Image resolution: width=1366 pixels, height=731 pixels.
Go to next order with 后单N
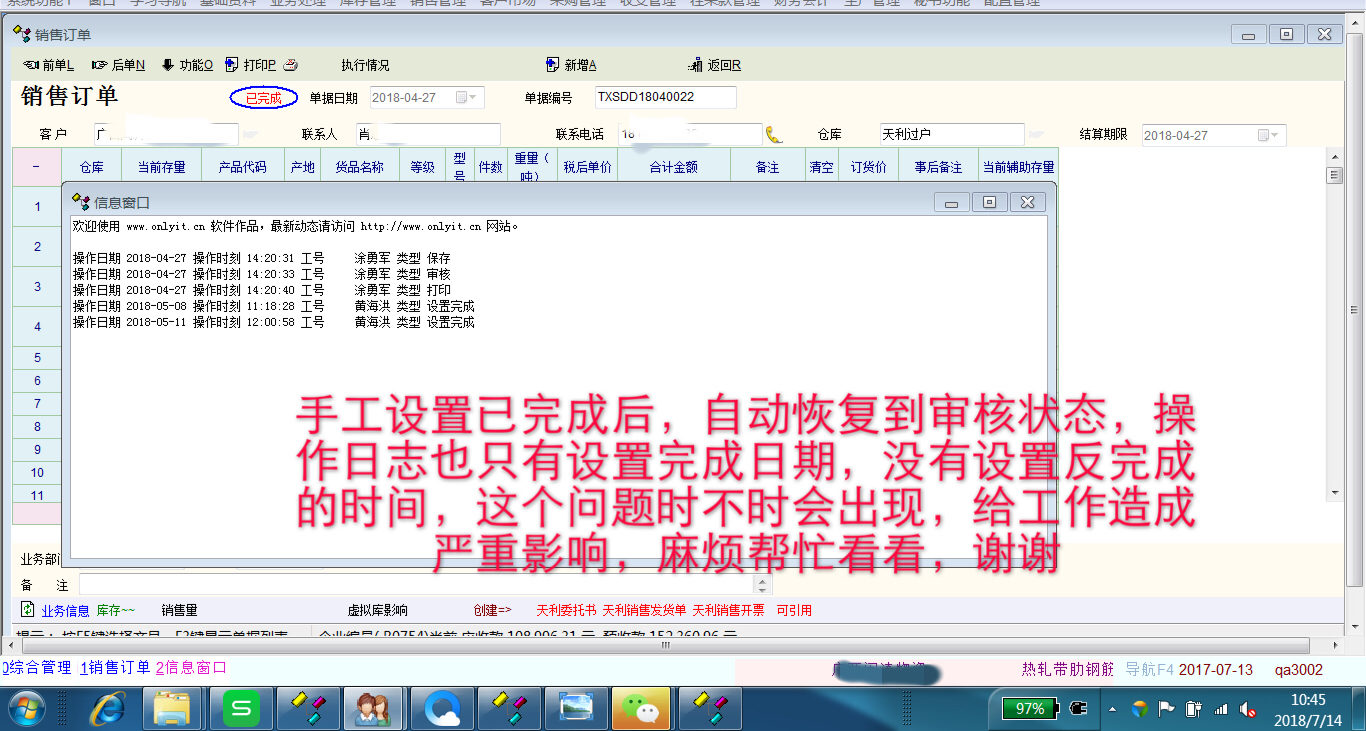click(x=118, y=66)
